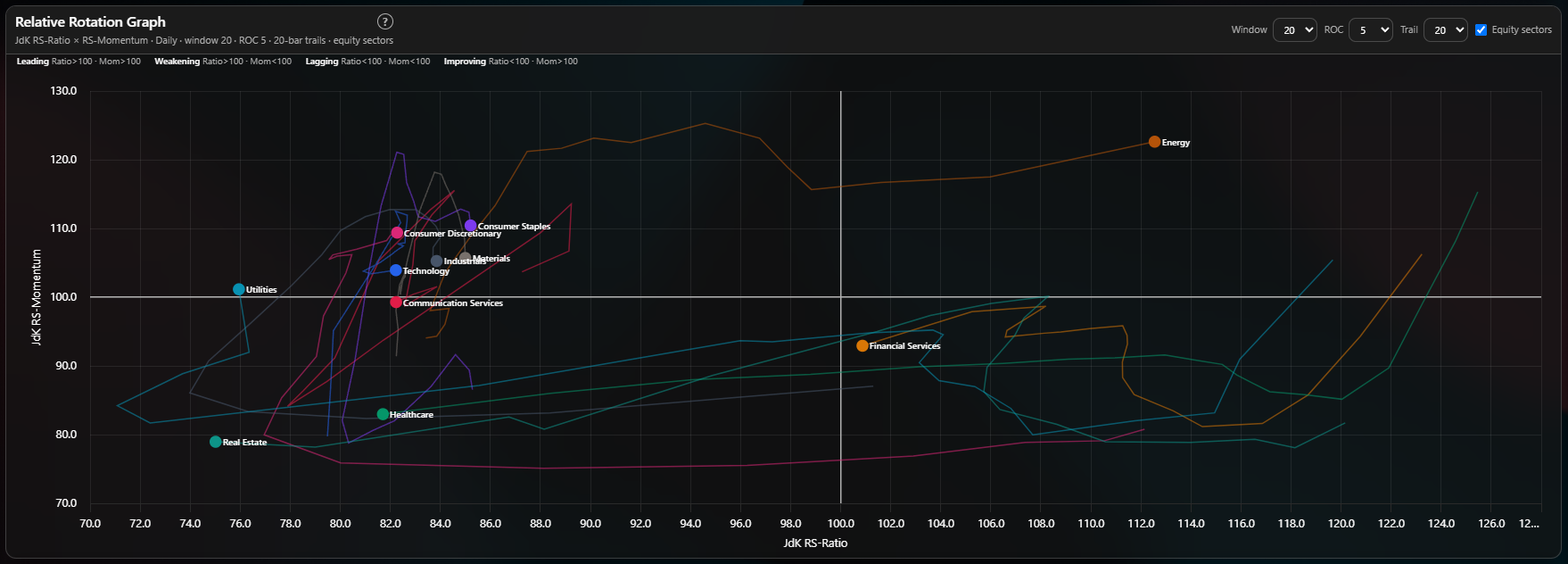Click the Healthcare sector dot

[x=383, y=414]
